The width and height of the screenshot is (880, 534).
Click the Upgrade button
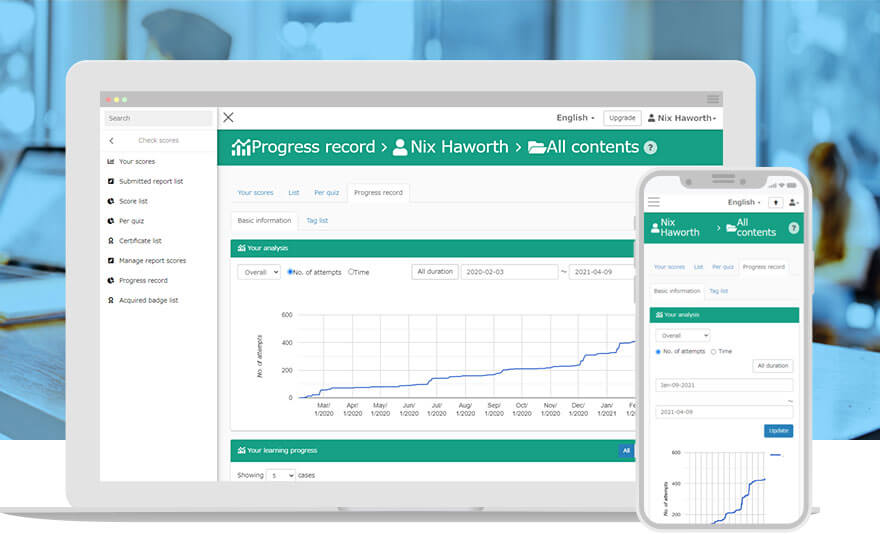pyautogui.click(x=622, y=118)
